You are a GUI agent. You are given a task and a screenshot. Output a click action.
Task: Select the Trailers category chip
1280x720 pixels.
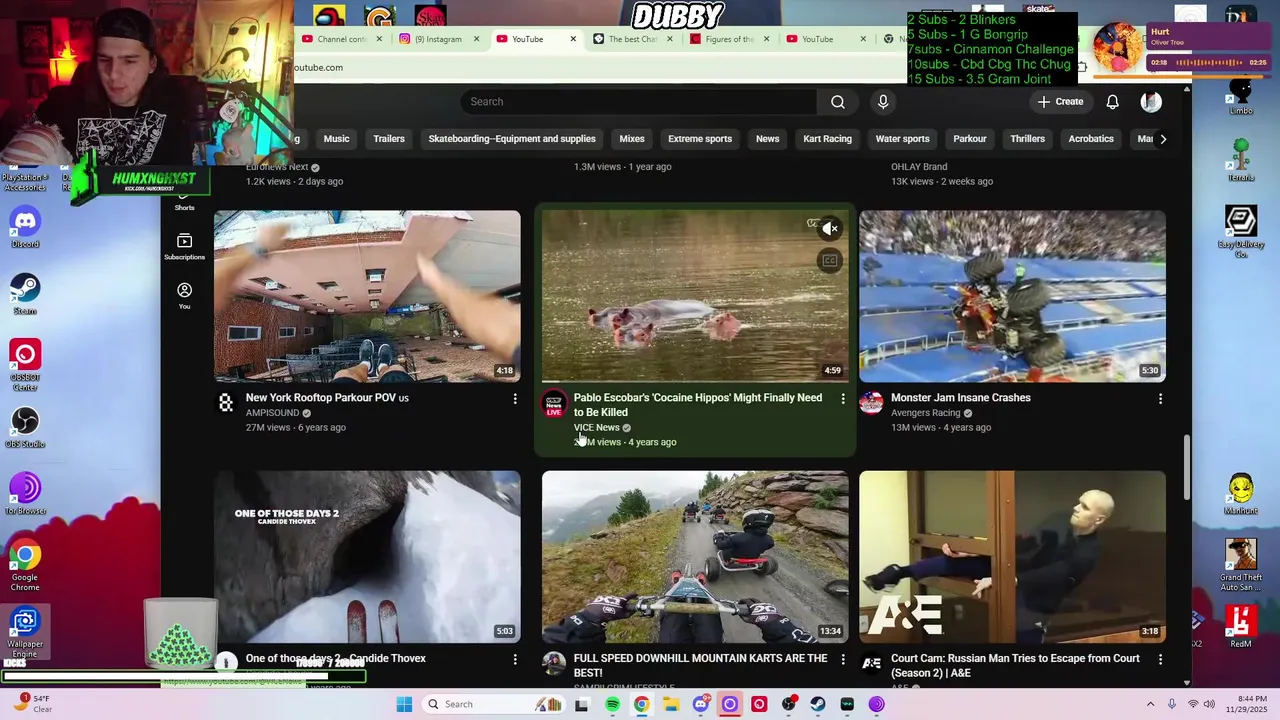point(389,139)
